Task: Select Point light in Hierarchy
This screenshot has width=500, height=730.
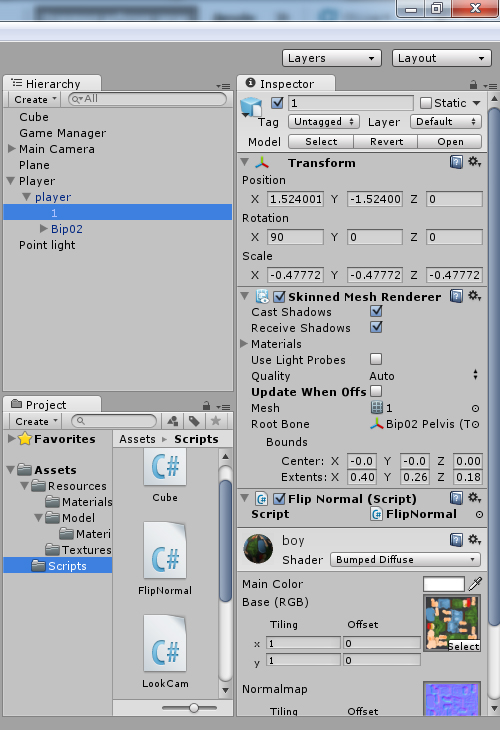Action: (x=47, y=245)
